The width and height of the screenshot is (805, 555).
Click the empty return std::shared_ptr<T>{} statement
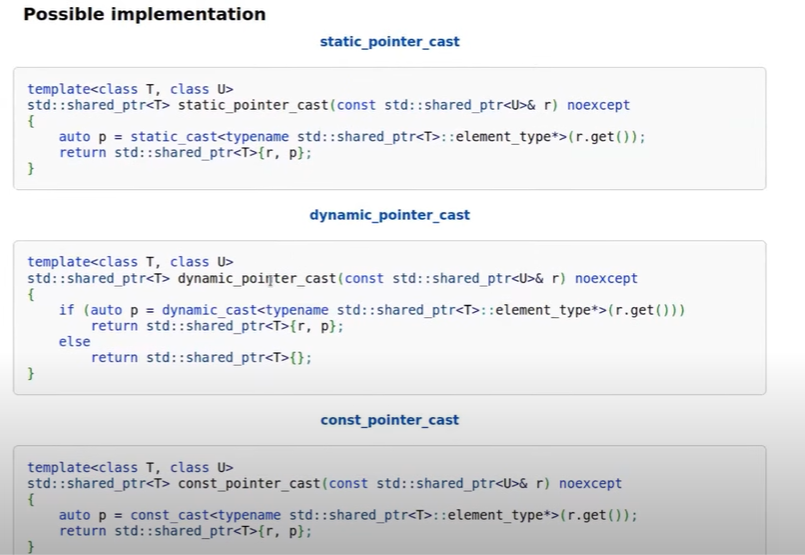[x=201, y=358]
